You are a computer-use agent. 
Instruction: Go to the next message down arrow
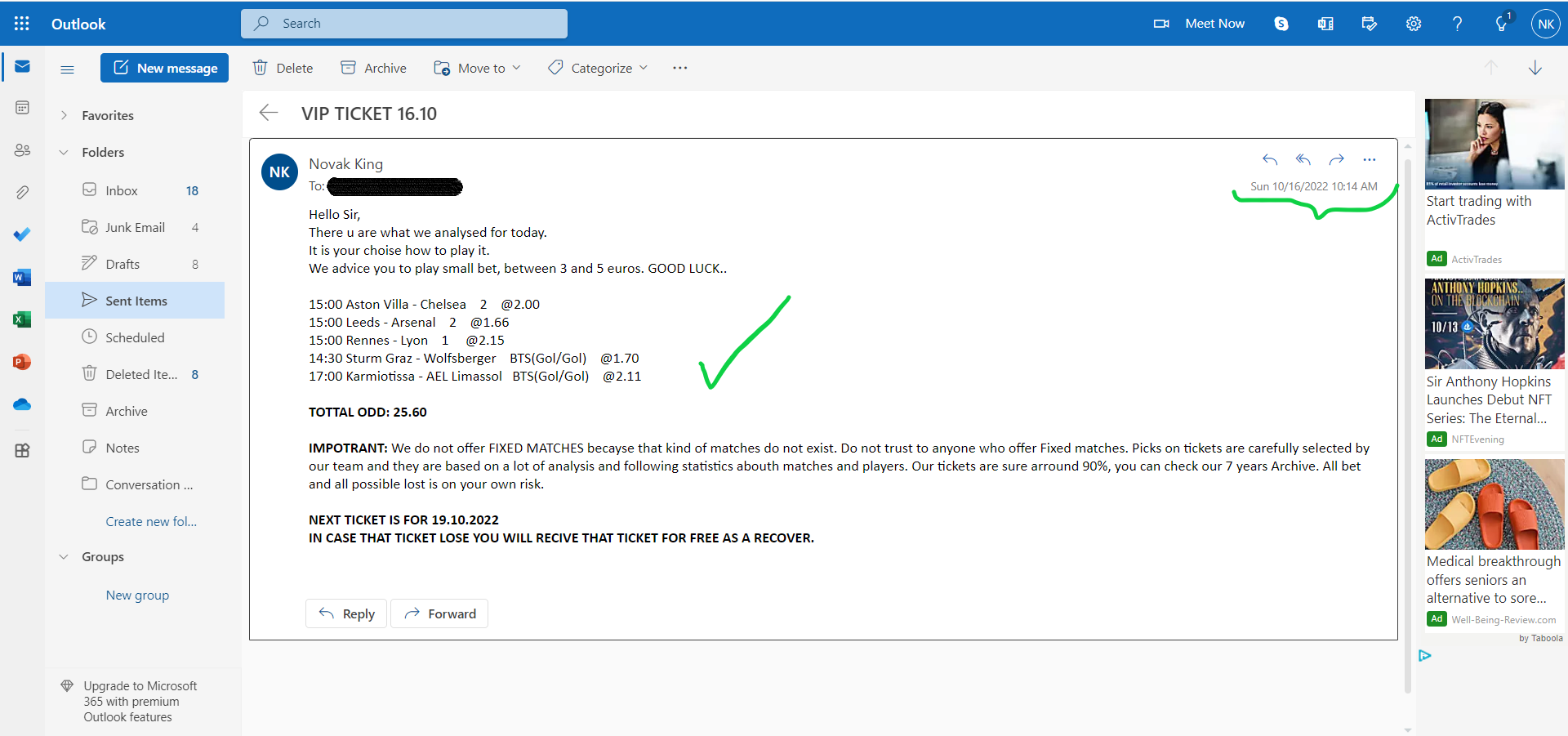(x=1535, y=68)
